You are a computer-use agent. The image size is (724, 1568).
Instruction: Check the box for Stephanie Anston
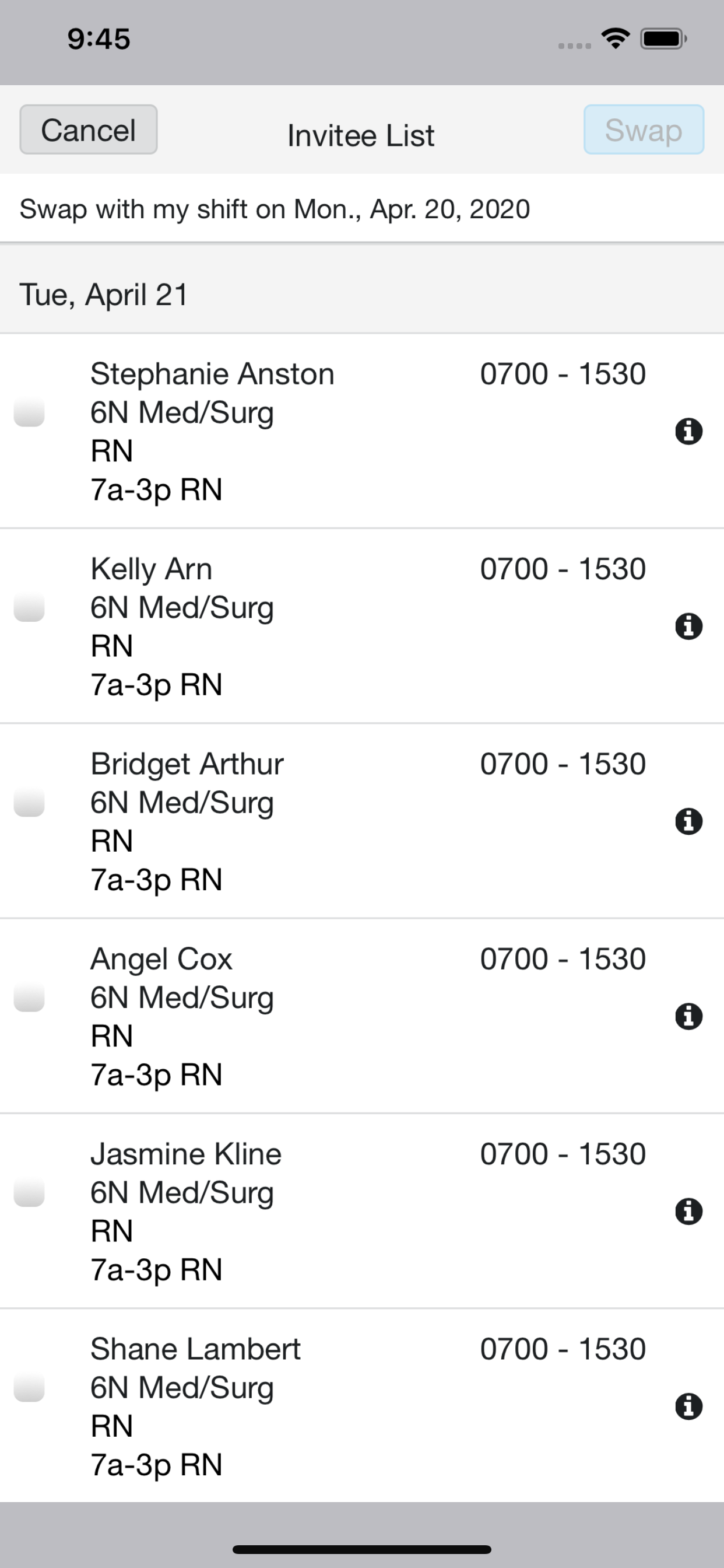click(x=29, y=412)
